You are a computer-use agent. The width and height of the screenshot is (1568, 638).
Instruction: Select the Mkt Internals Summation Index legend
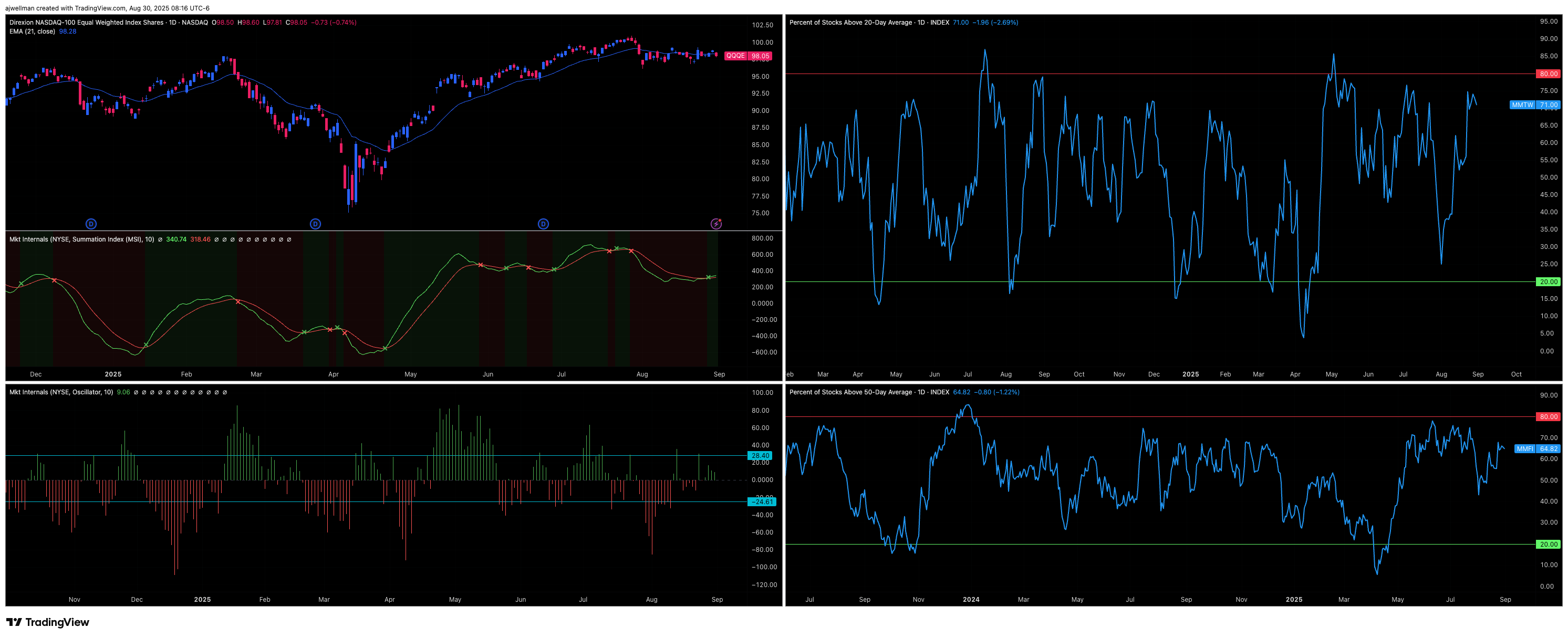coord(81,239)
